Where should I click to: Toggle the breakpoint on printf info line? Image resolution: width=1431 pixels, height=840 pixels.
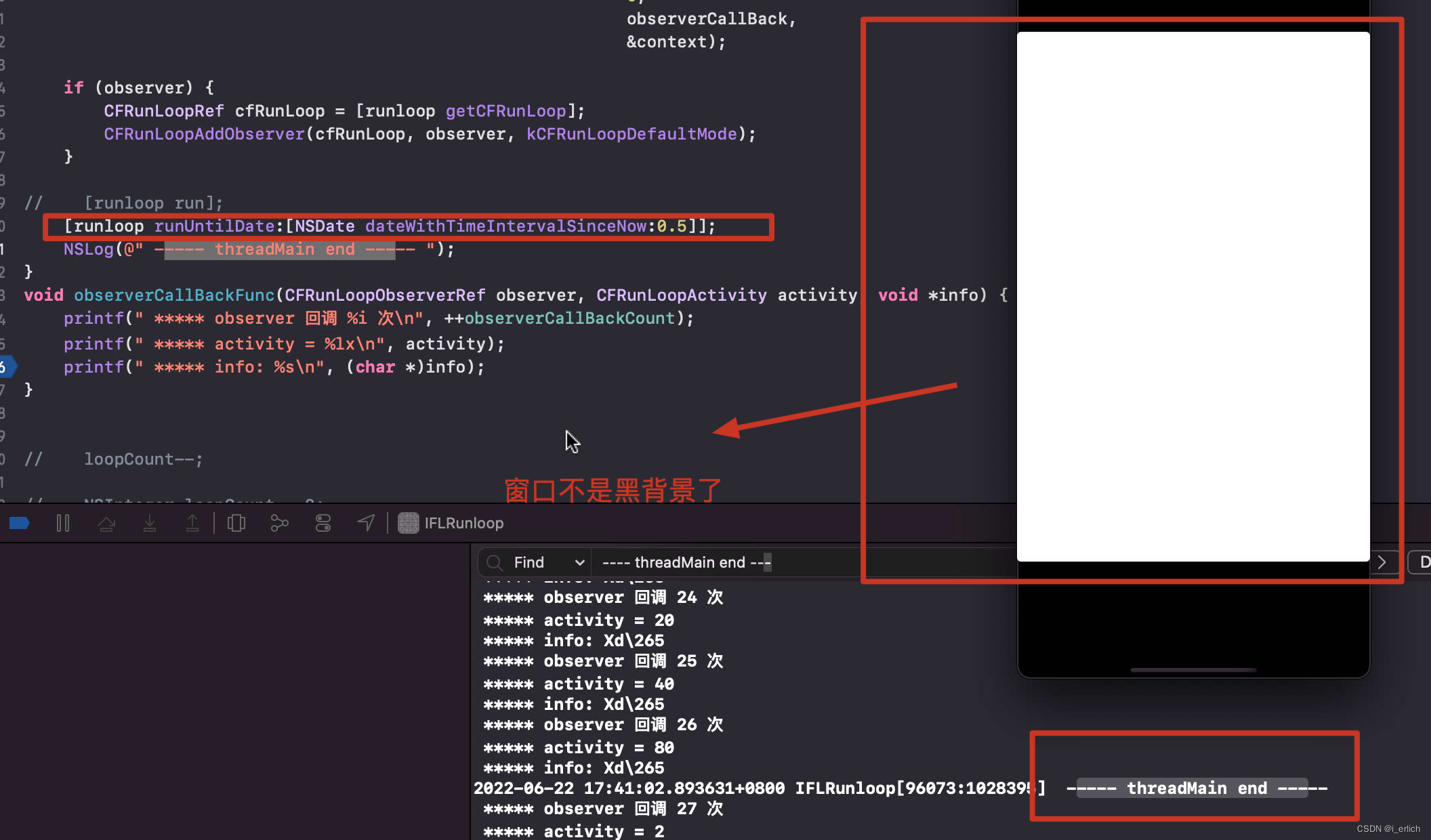tap(7, 367)
